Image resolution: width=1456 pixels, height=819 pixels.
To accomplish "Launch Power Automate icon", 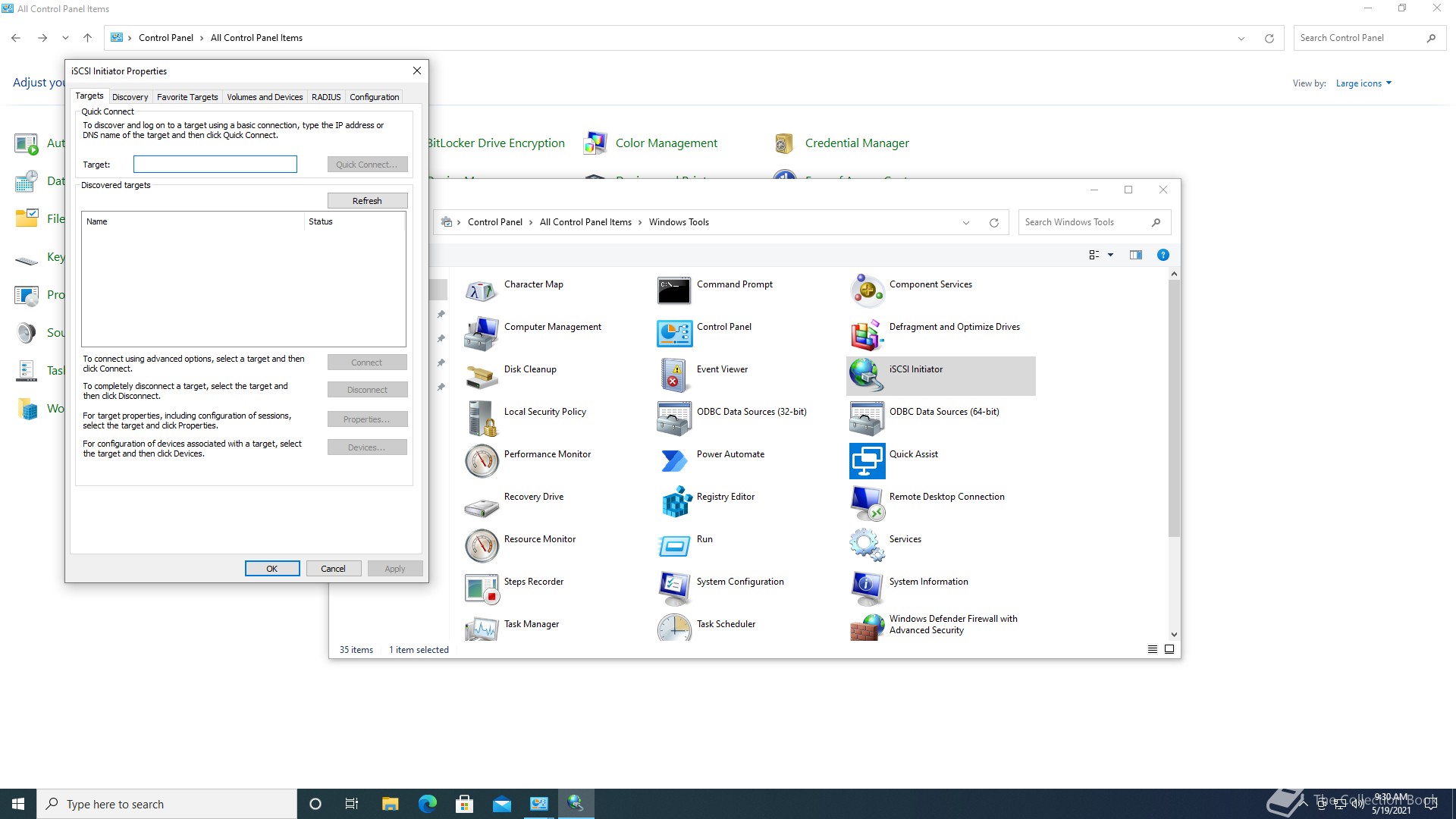I will click(674, 460).
